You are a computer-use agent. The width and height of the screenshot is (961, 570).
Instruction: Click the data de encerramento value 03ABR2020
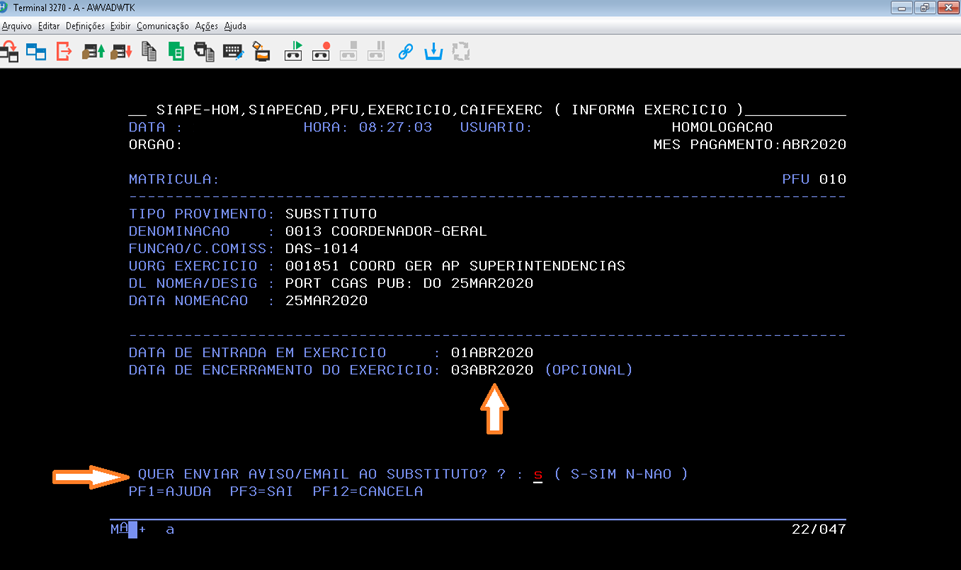click(492, 370)
